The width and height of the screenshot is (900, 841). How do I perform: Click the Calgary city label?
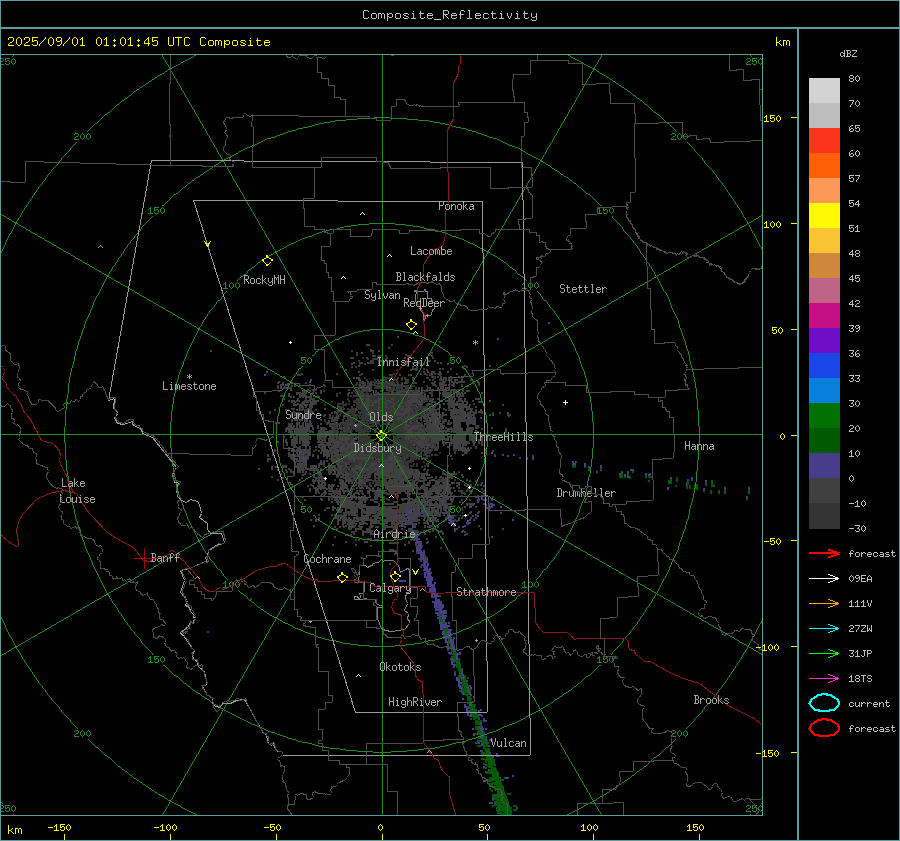[390, 588]
